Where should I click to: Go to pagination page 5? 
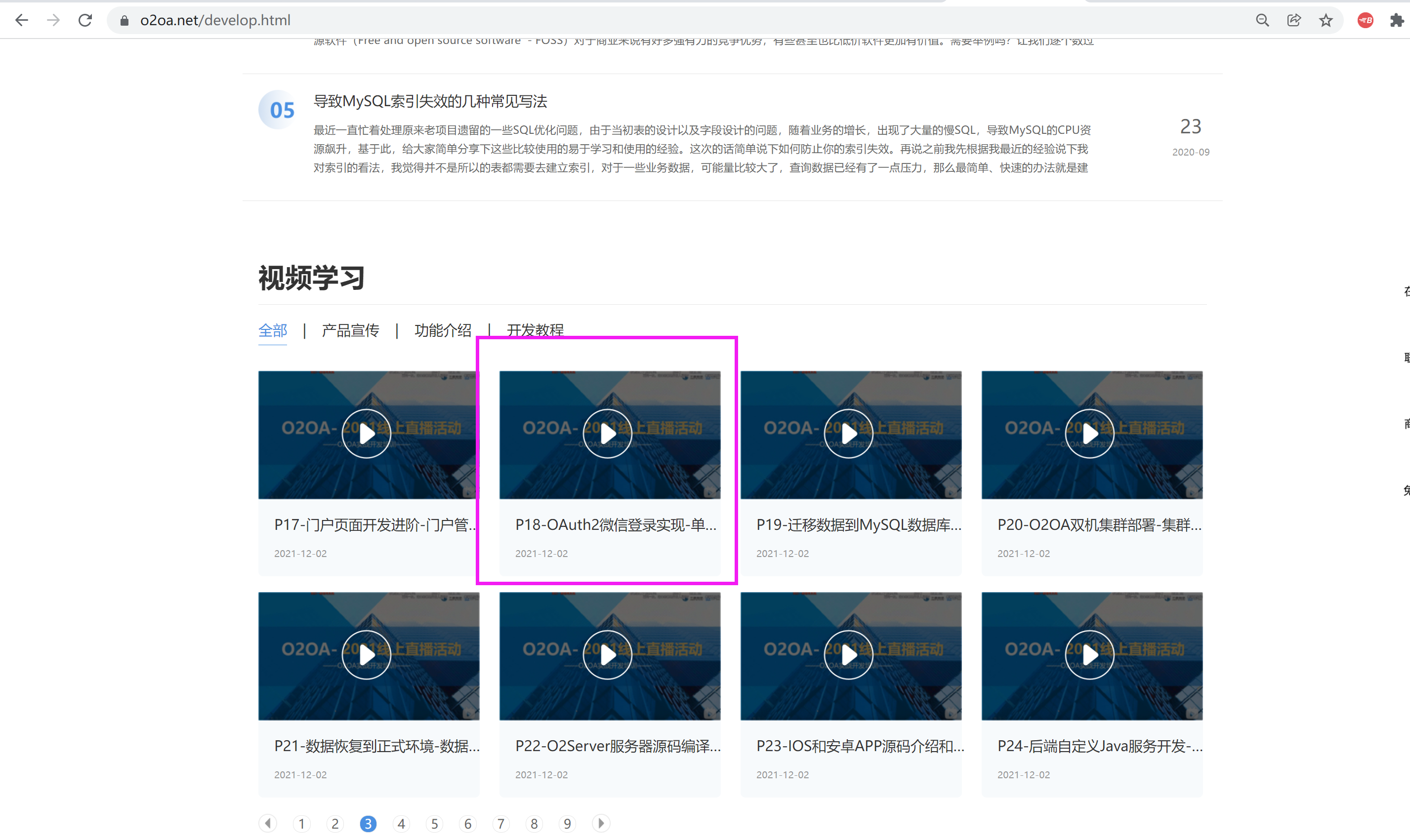click(x=434, y=824)
